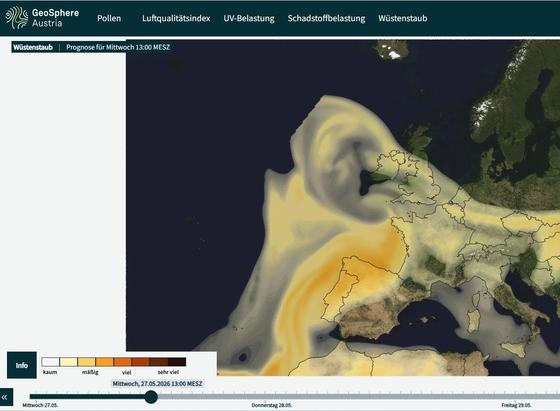This screenshot has width=560, height=411.
Task: Go to UV-Belastung page
Action: [x=249, y=18]
